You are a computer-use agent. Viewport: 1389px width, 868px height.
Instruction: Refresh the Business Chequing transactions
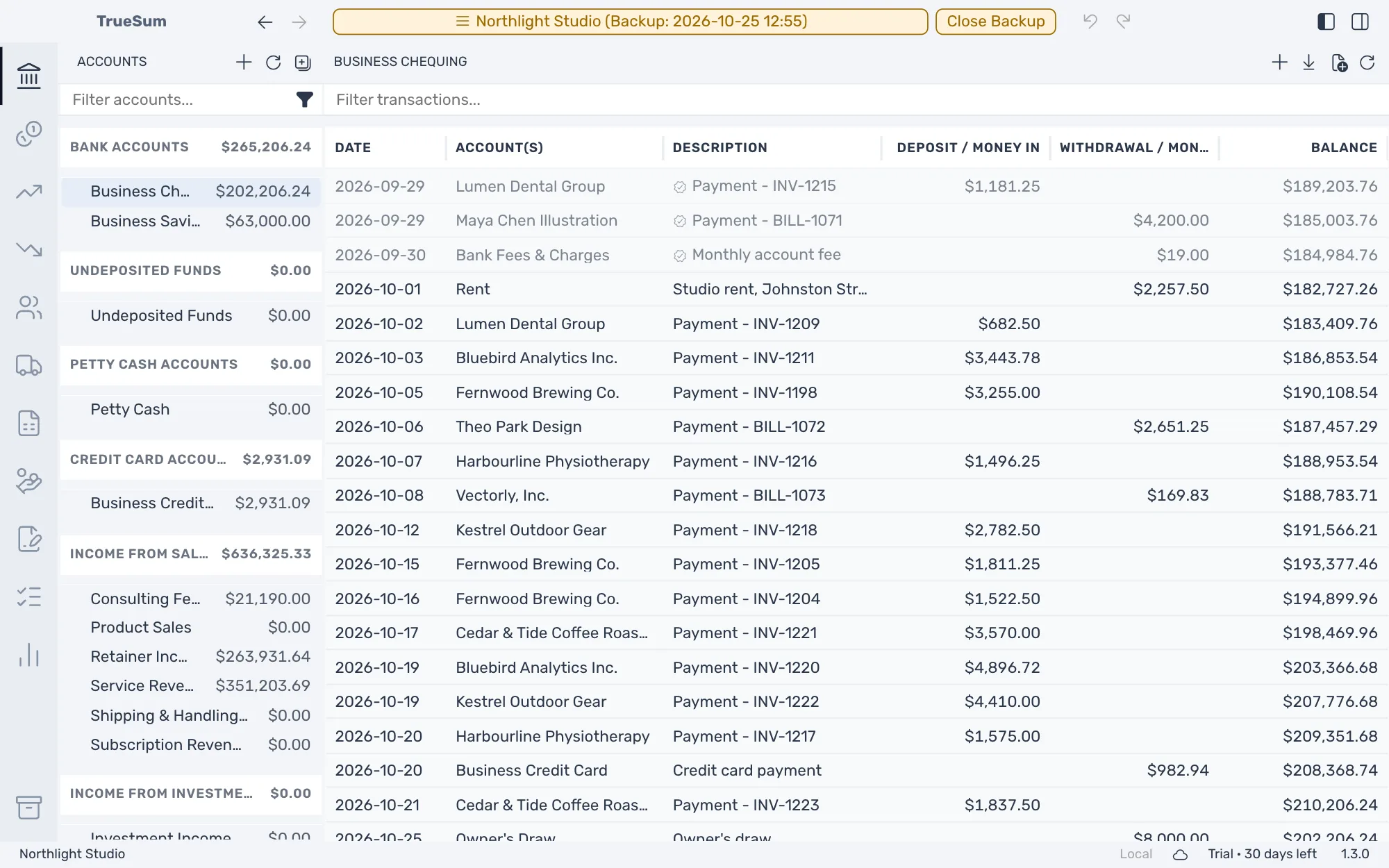1367,62
